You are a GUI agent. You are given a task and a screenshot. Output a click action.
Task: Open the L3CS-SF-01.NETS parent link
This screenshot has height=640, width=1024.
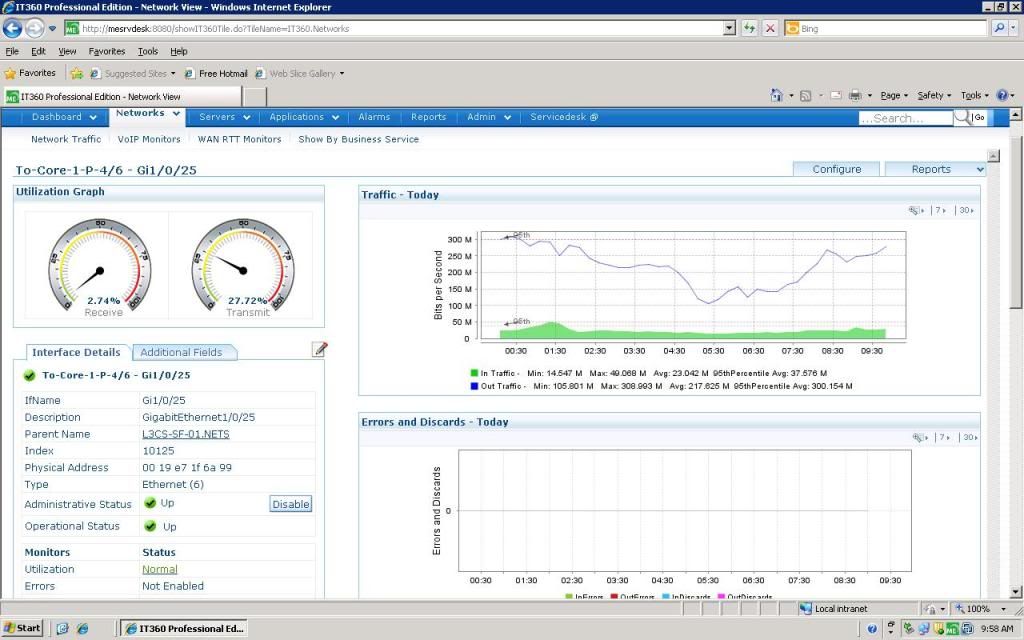click(x=185, y=434)
